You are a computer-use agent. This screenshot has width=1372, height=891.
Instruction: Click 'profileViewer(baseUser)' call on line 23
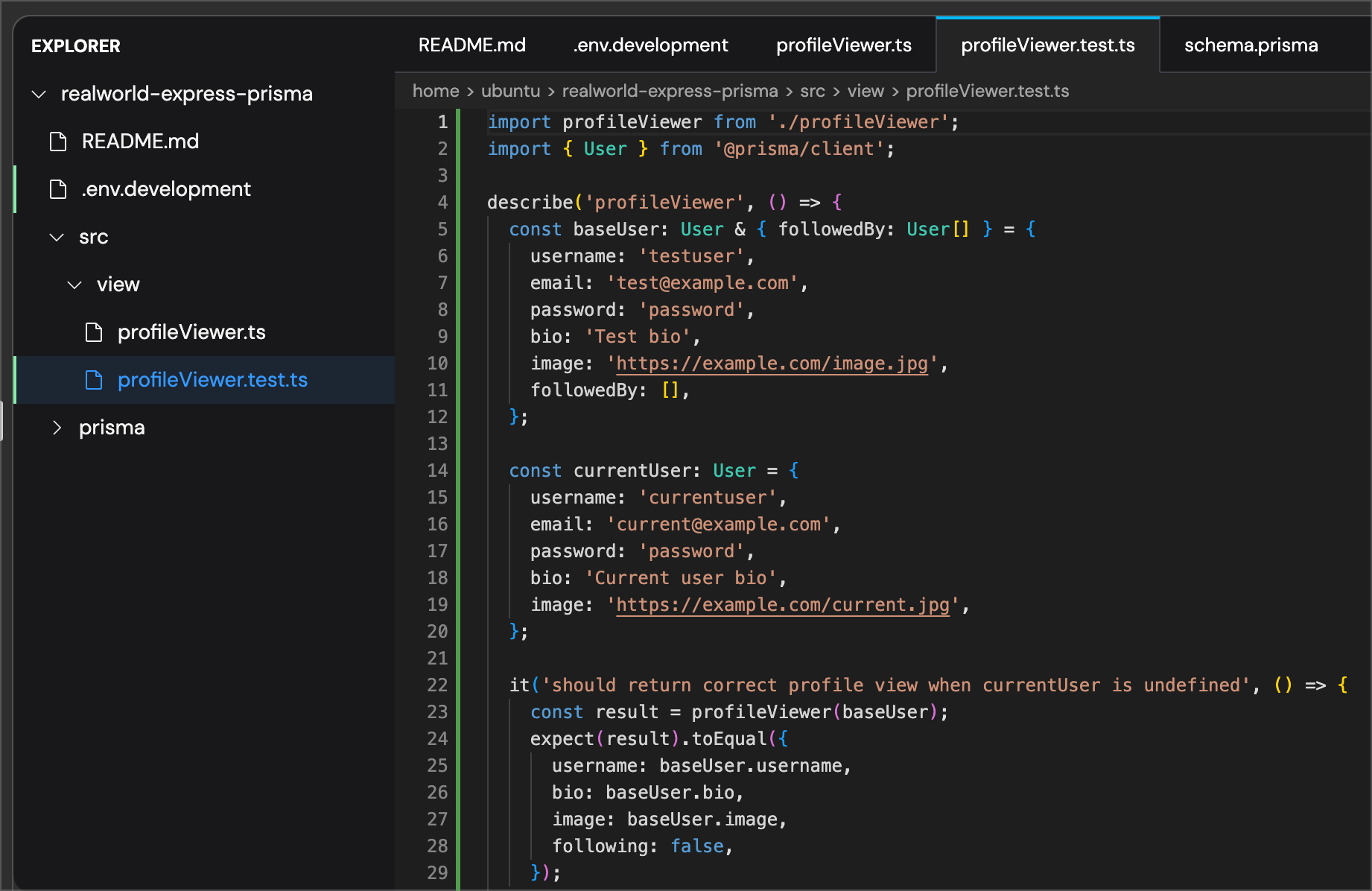(815, 712)
